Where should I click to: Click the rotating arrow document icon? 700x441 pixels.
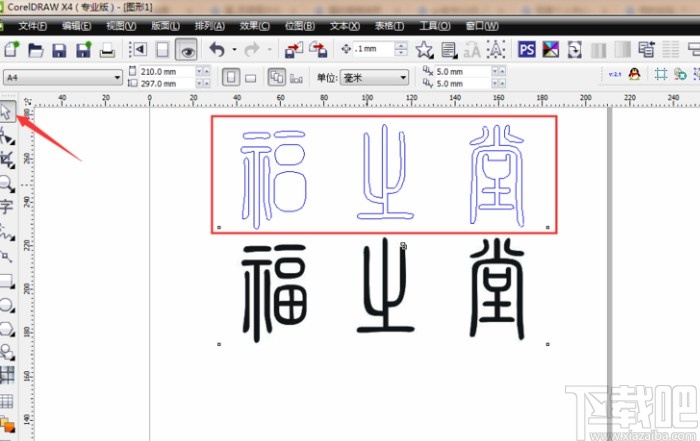(x=575, y=50)
